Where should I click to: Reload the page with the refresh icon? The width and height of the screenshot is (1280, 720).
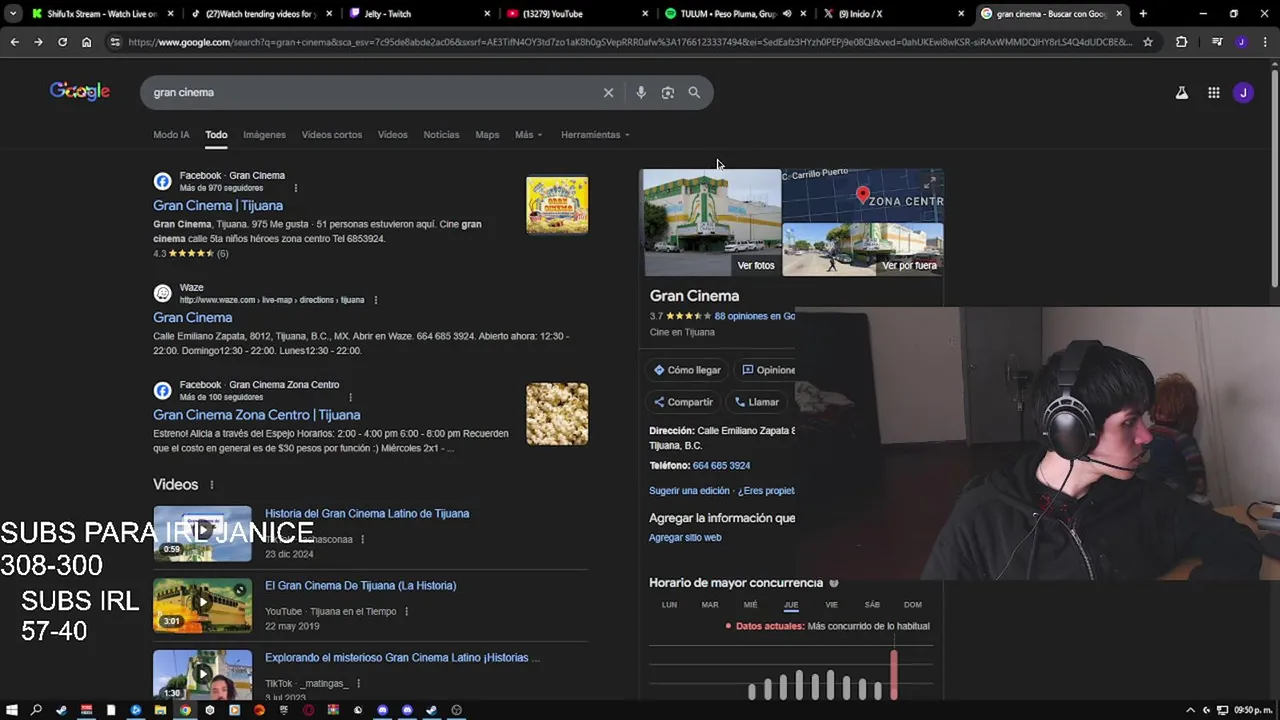pyautogui.click(x=62, y=42)
